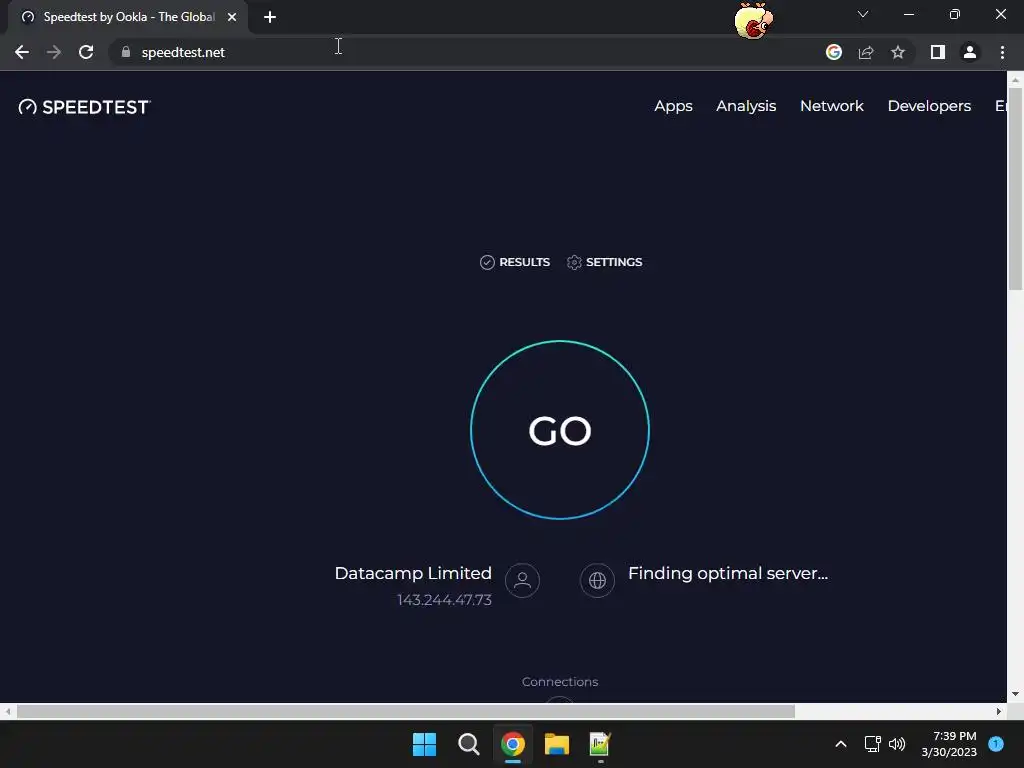1024x768 pixels.
Task: Click the Chrome taskbar icon
Action: pyautogui.click(x=513, y=744)
